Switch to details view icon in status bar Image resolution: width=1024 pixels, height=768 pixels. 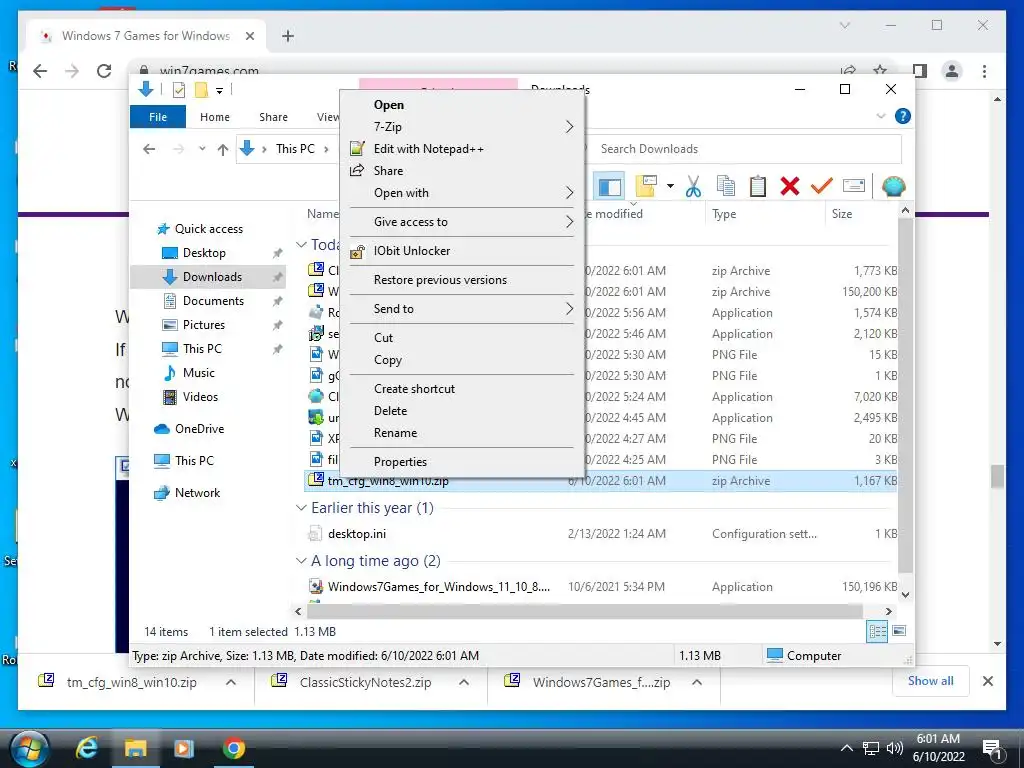[877, 631]
